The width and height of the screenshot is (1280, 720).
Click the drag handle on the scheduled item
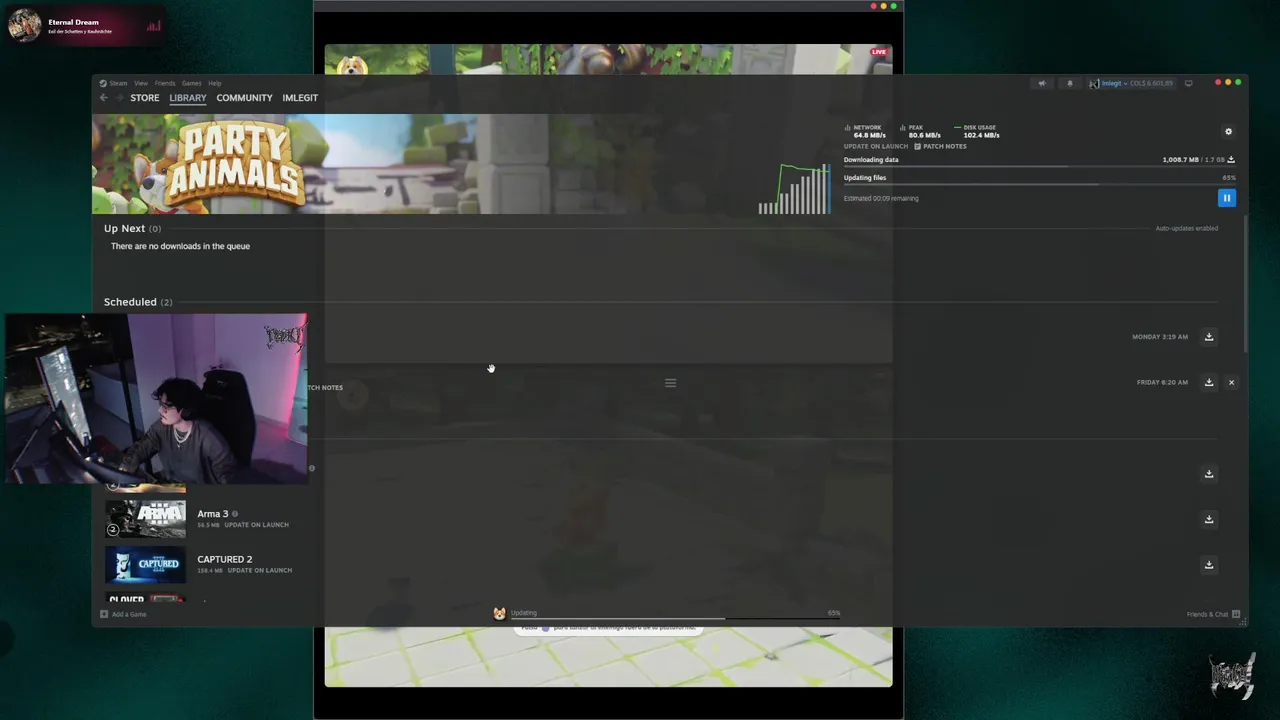point(671,382)
